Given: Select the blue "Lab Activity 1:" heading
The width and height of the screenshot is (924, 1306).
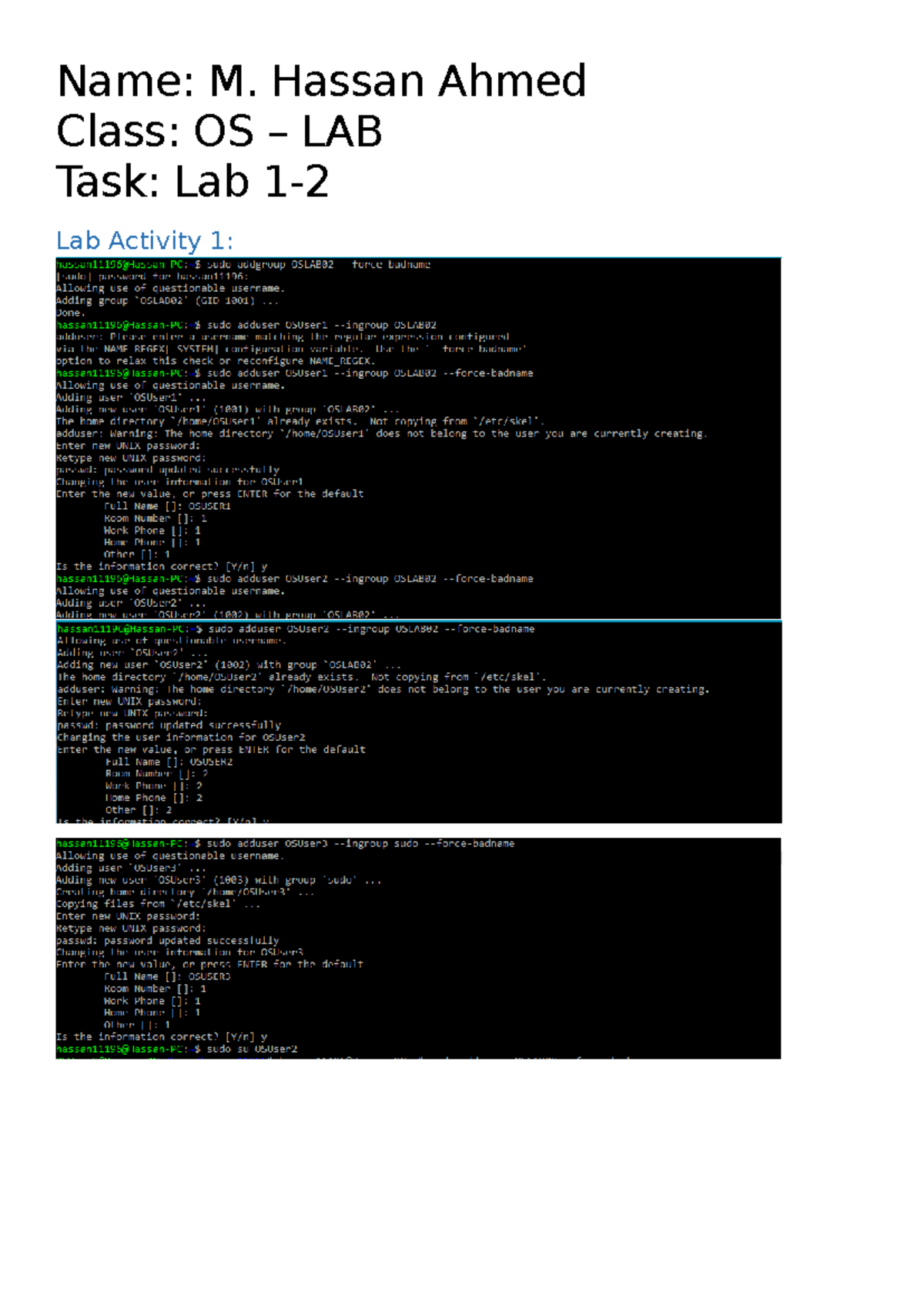Looking at the screenshot, I should [x=144, y=241].
